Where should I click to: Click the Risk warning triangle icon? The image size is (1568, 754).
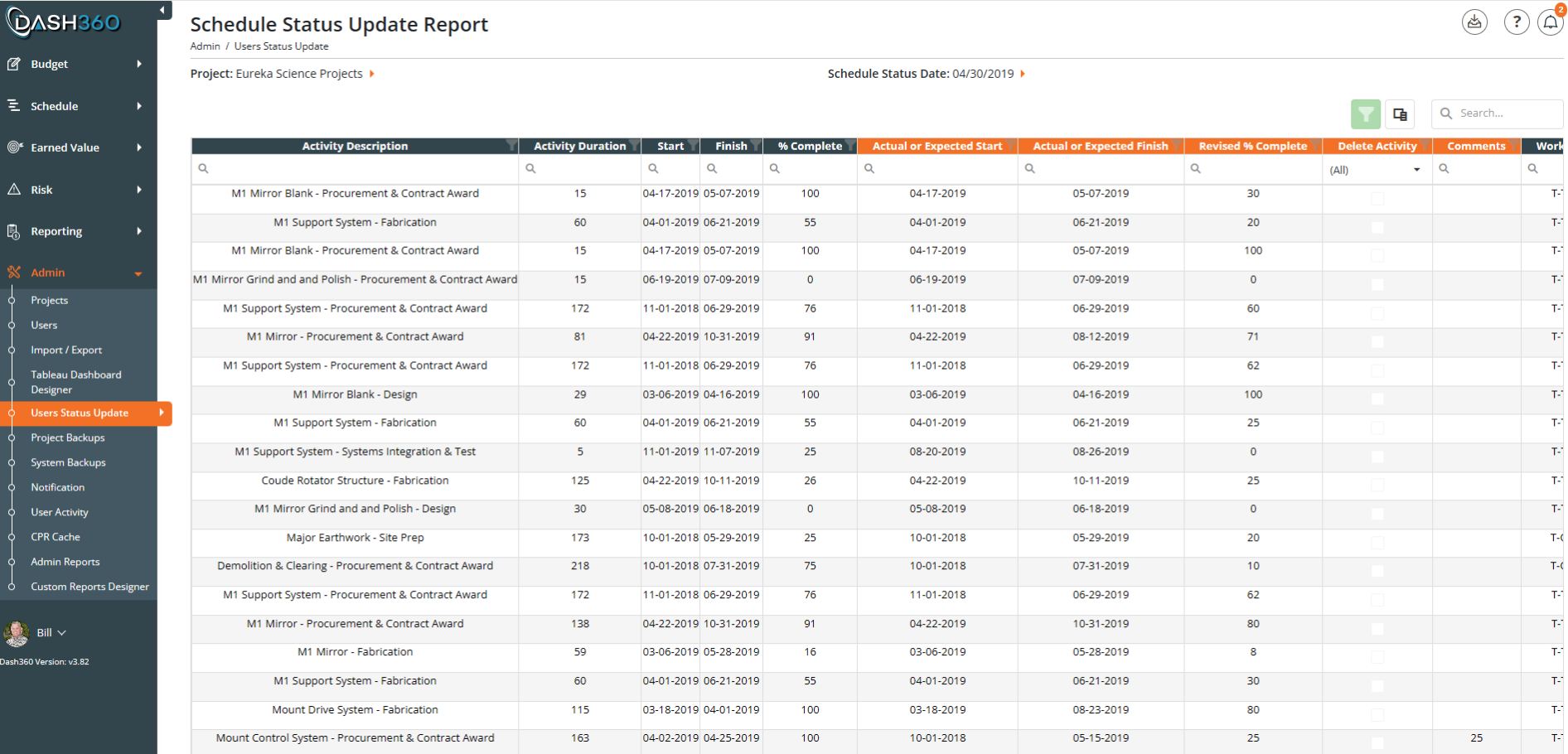(14, 190)
